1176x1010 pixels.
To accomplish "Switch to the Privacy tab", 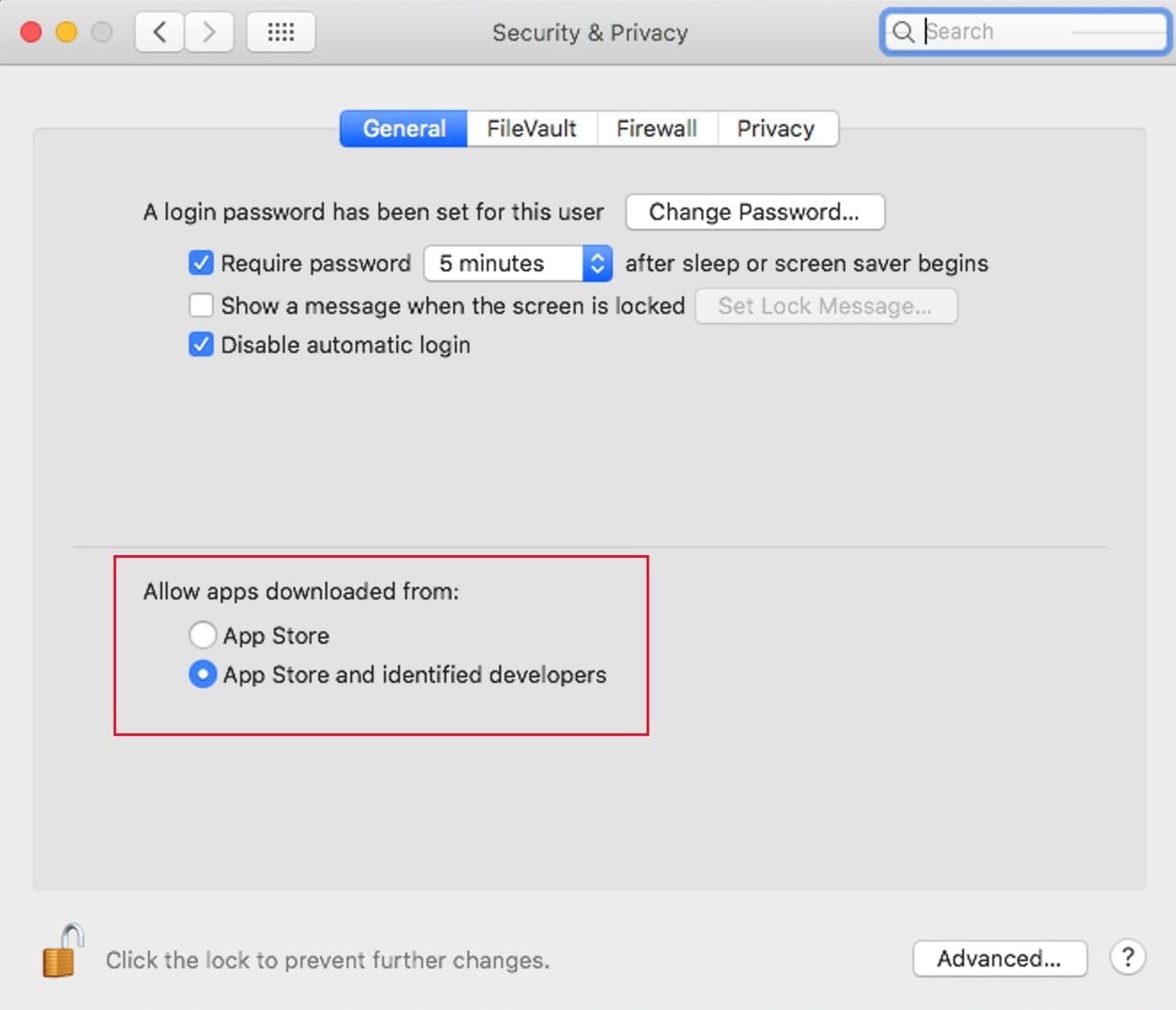I will point(775,129).
